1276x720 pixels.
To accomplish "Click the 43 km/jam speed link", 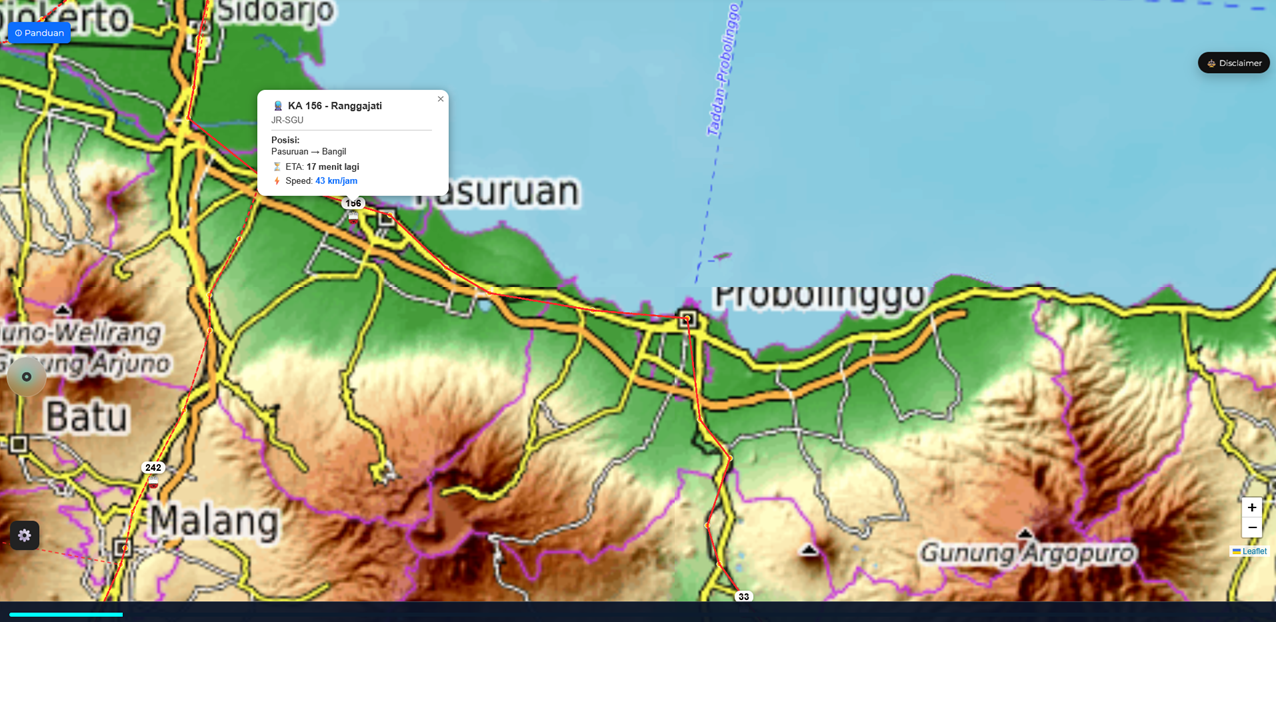I will (334, 181).
